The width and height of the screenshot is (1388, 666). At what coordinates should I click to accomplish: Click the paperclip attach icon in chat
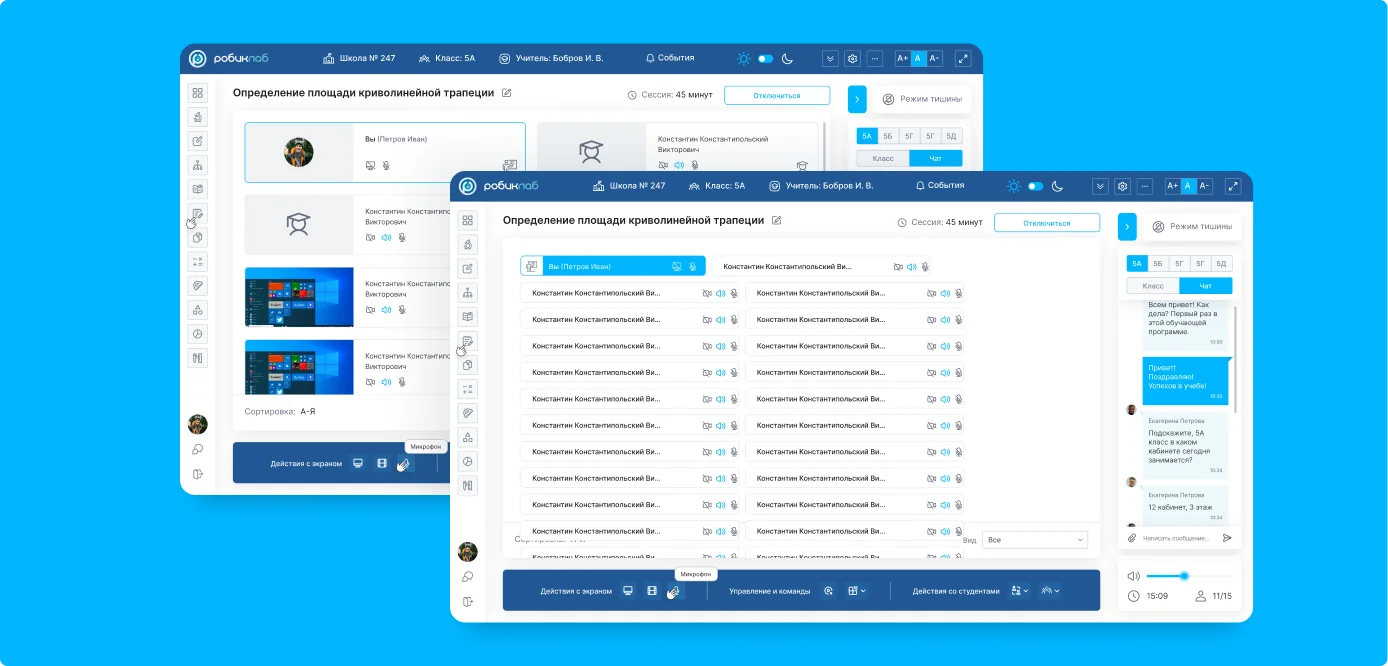(x=1132, y=538)
